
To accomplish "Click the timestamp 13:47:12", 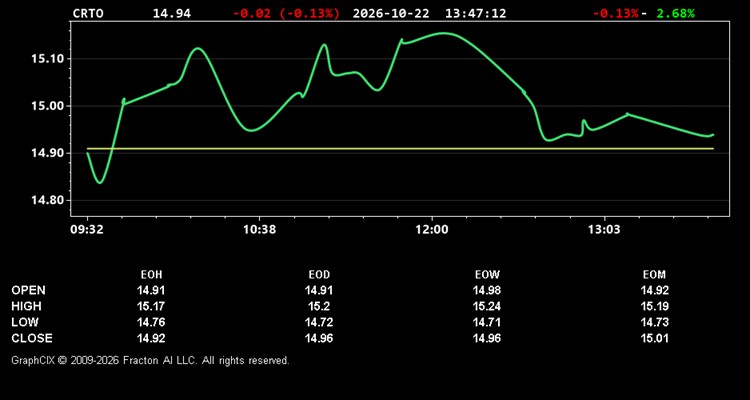I will [x=475, y=13].
